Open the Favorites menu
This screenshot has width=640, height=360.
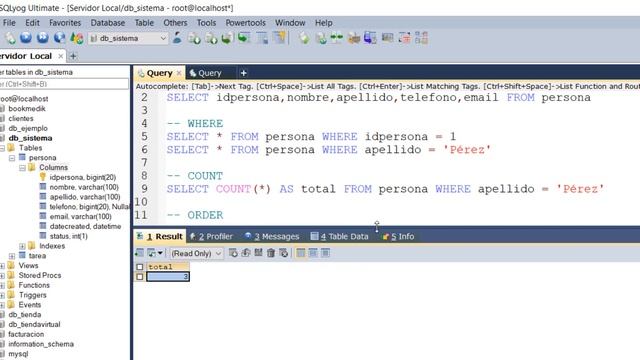click(x=65, y=23)
